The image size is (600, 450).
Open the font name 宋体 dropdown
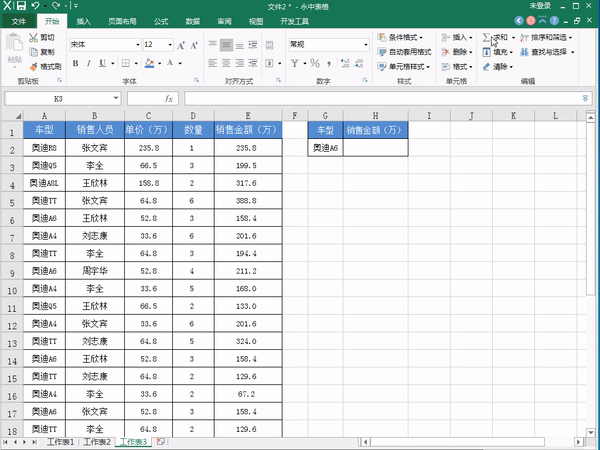[138, 45]
